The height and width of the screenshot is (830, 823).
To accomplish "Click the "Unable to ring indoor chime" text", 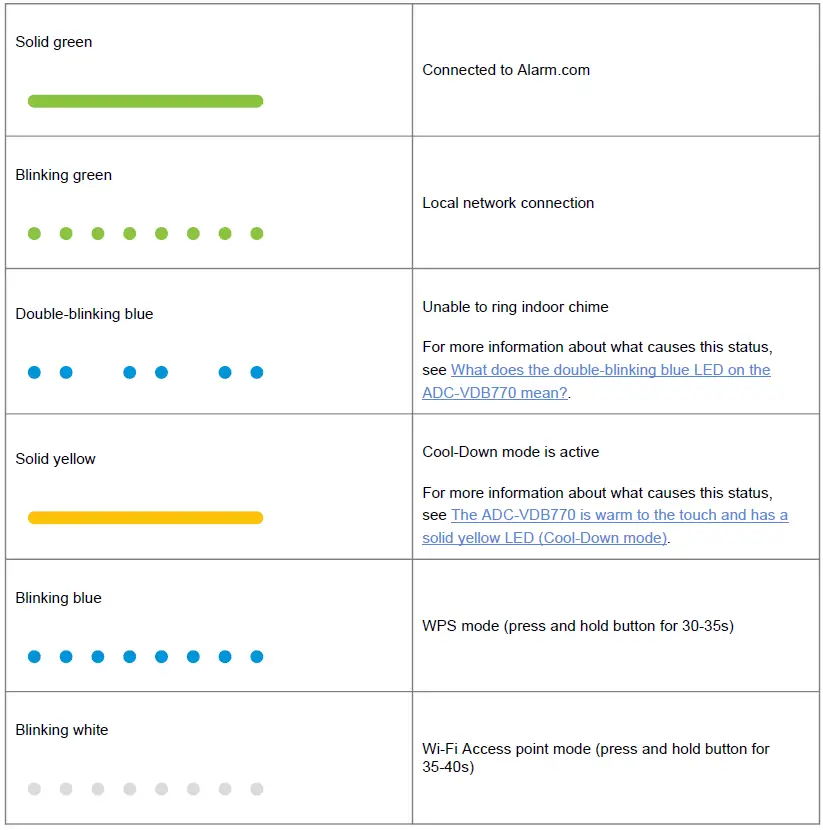I will pyautogui.click(x=515, y=307).
